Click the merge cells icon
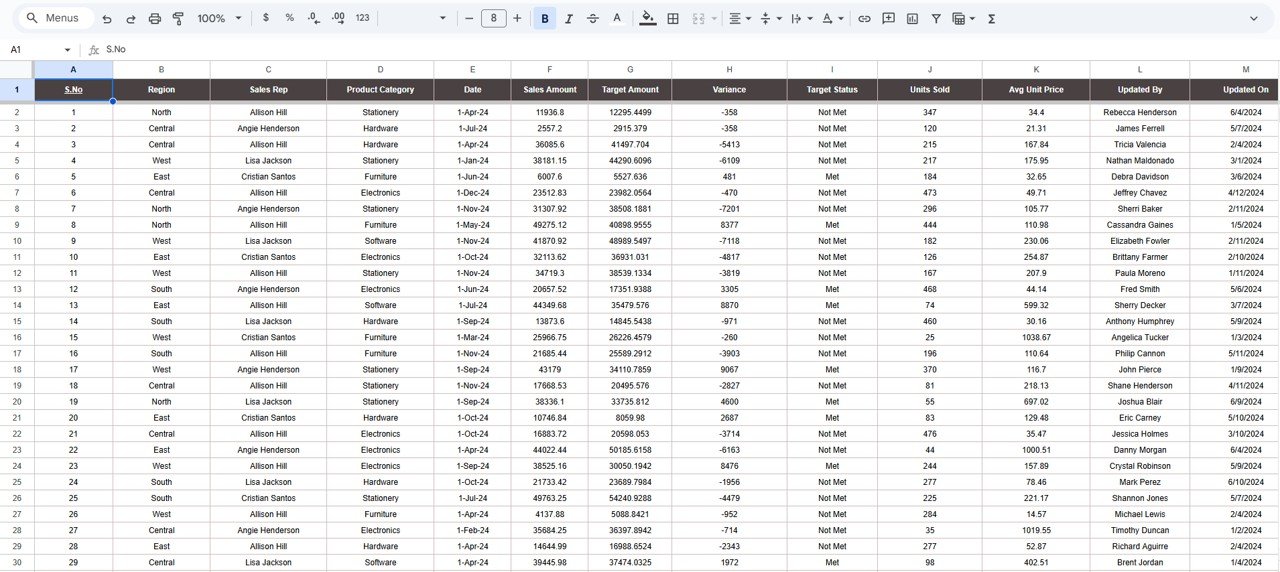 tap(698, 18)
